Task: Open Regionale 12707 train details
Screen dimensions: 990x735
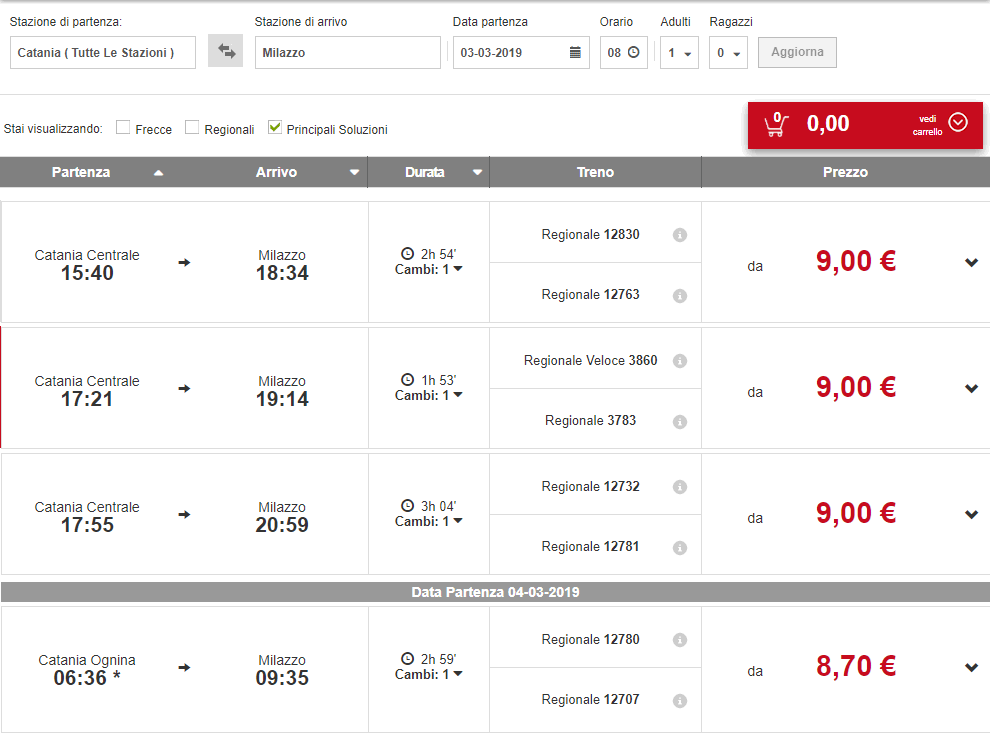Action: click(x=590, y=700)
